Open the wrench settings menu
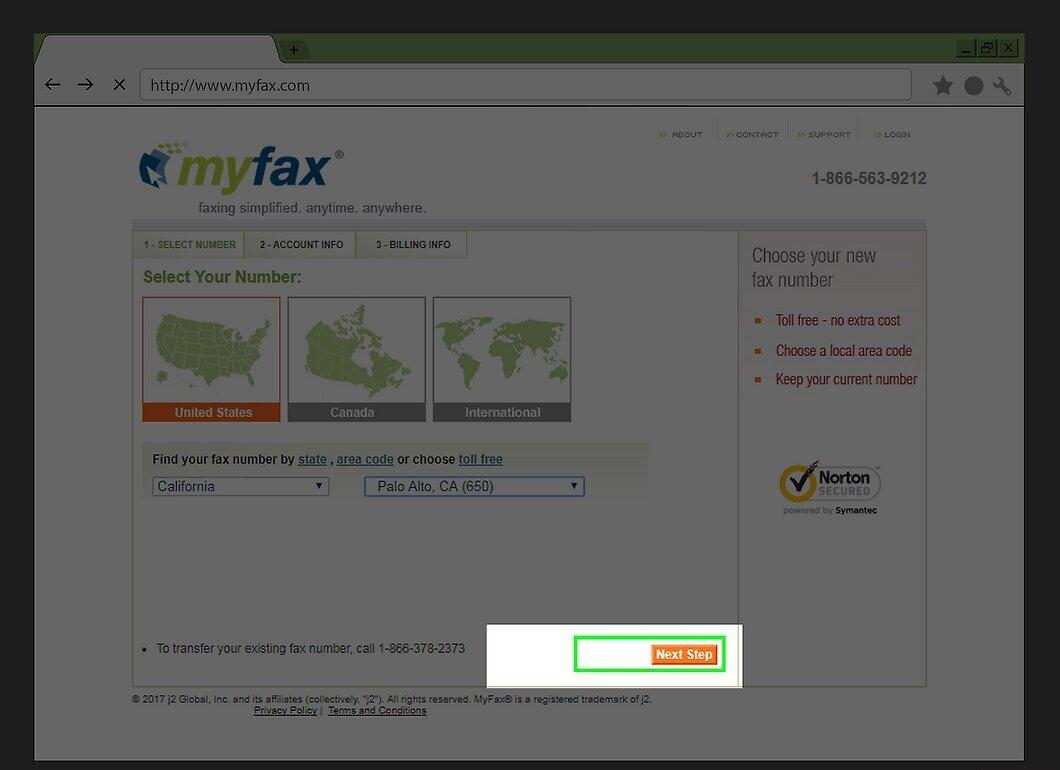1060x770 pixels. (1002, 86)
